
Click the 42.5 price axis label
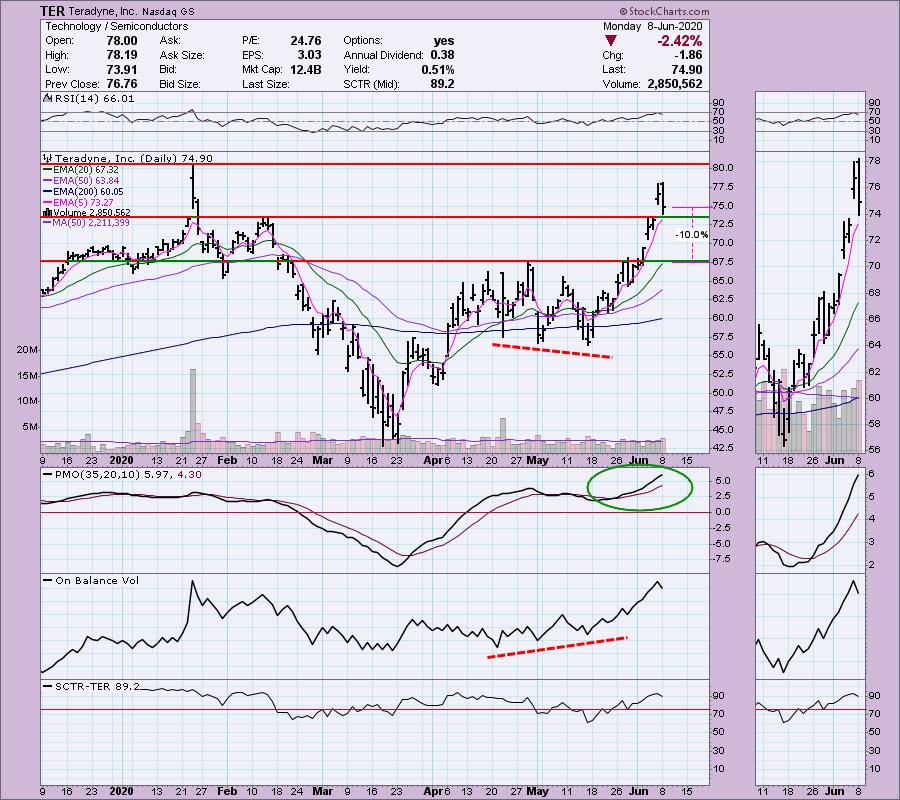point(723,448)
